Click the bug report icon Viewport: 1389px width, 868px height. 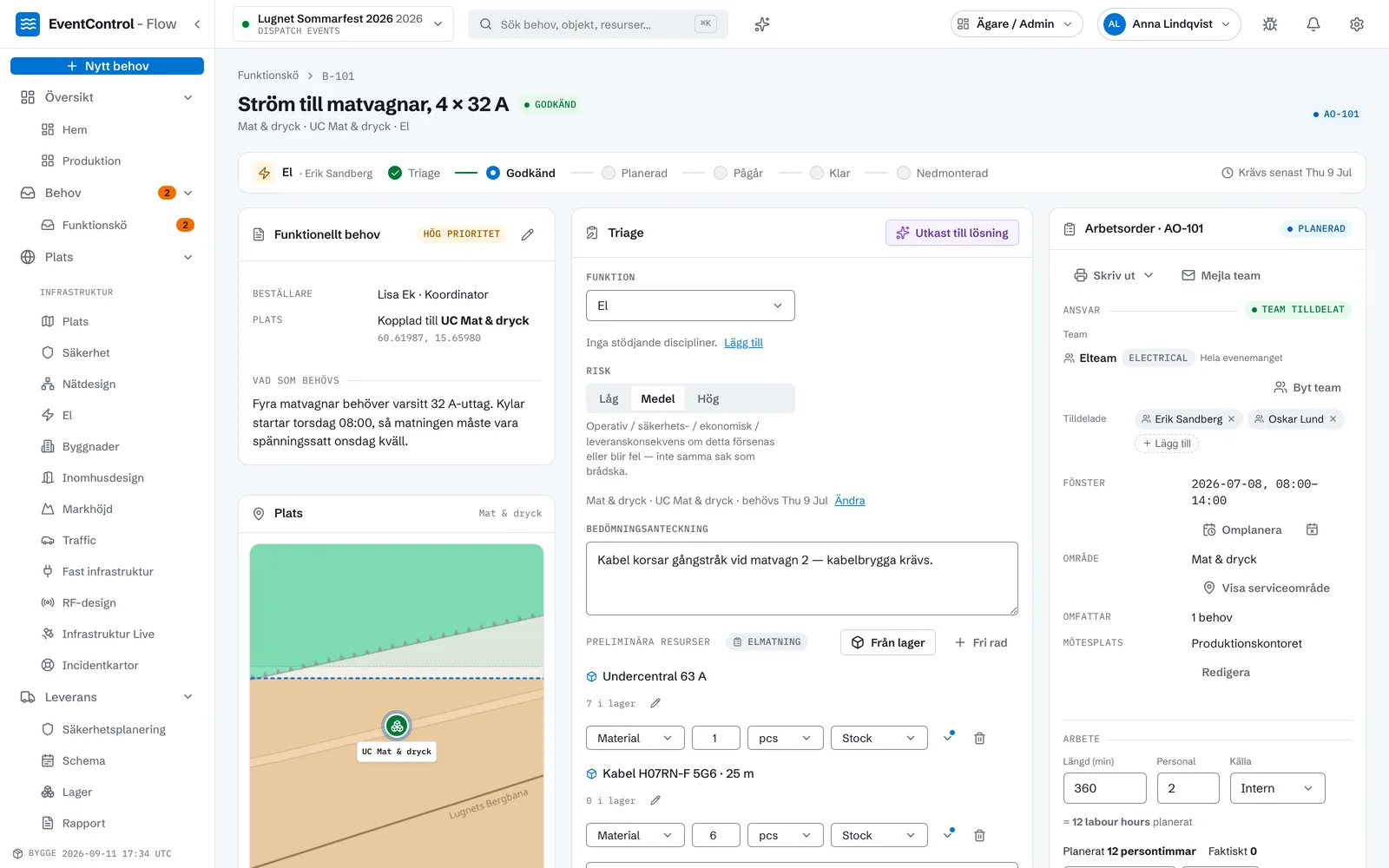pyautogui.click(x=1270, y=24)
